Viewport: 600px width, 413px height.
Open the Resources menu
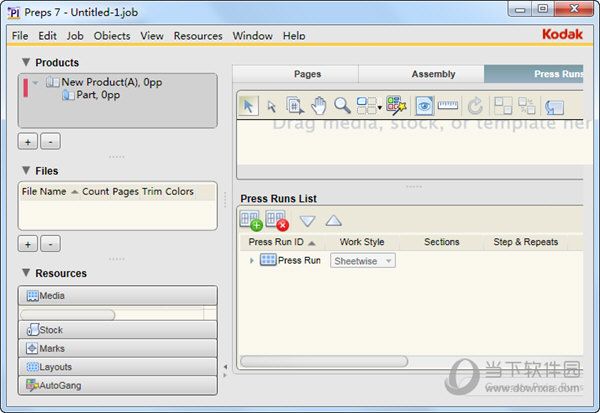click(x=198, y=36)
